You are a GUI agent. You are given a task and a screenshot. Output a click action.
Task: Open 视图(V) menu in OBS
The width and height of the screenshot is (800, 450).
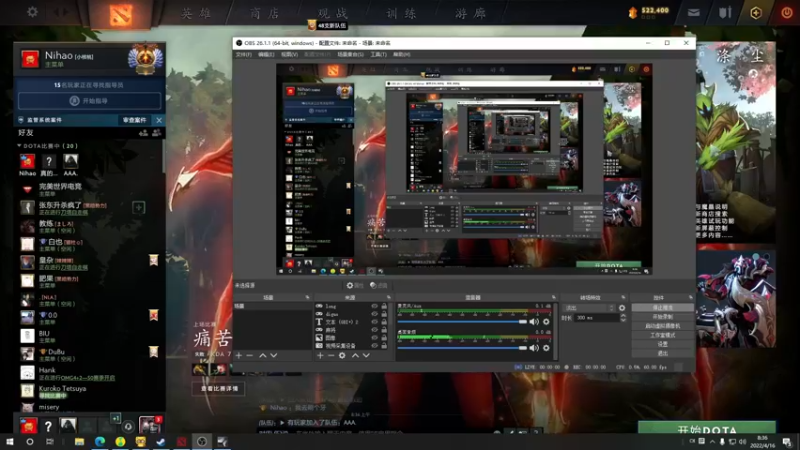coord(289,54)
